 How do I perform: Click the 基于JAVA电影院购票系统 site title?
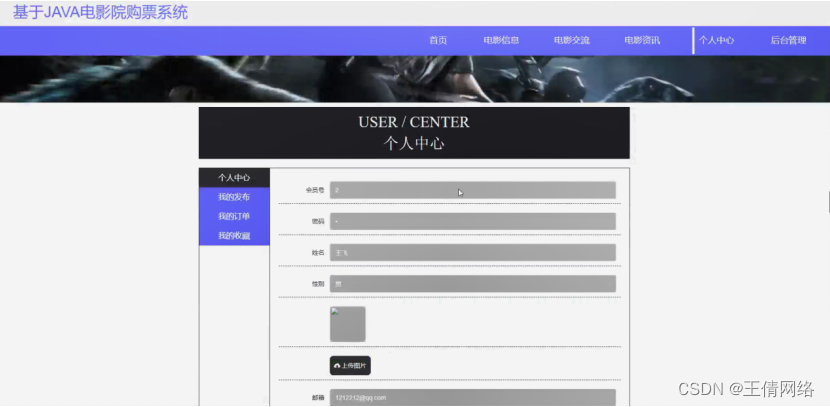[100, 13]
